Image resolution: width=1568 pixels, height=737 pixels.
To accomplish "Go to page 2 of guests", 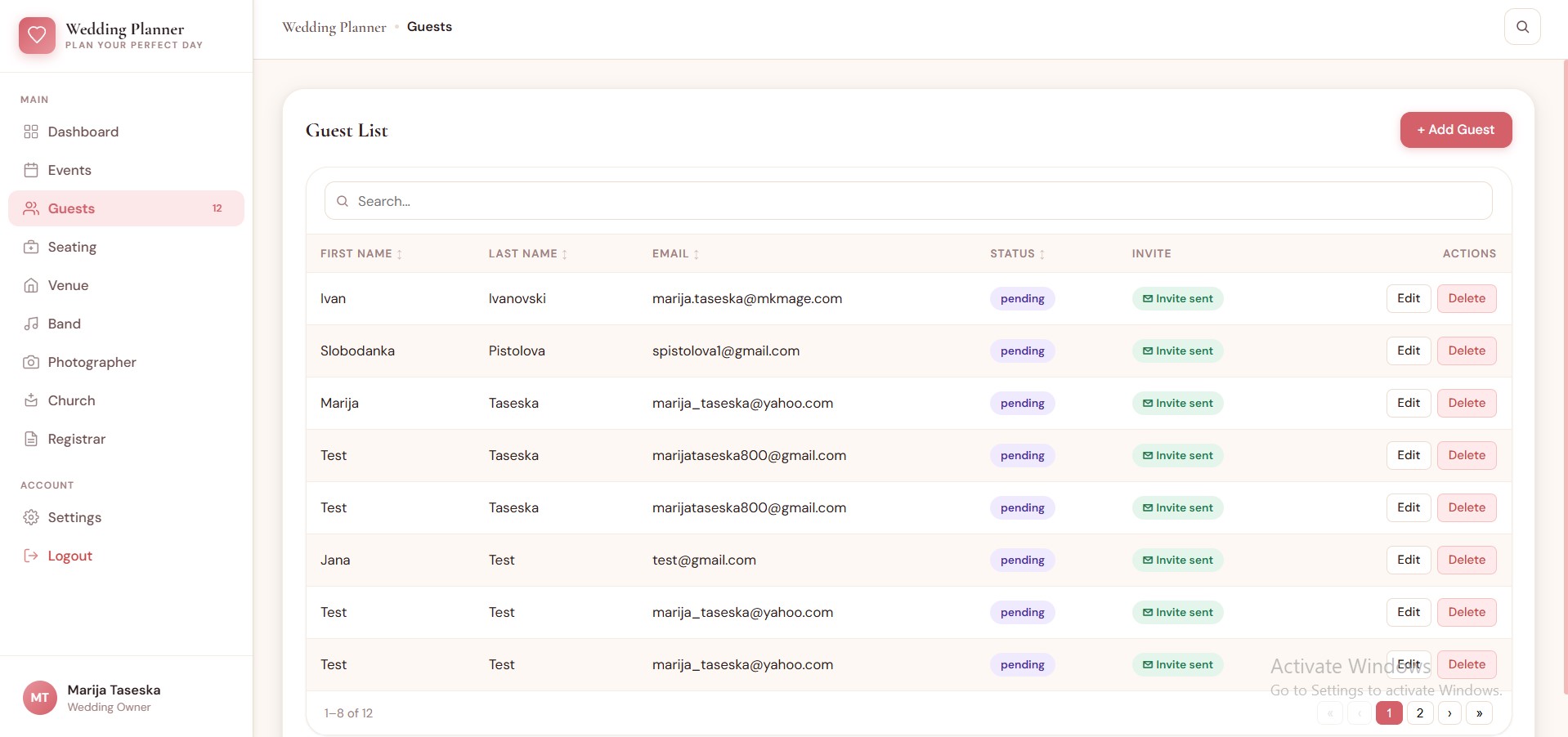I will click(1420, 713).
